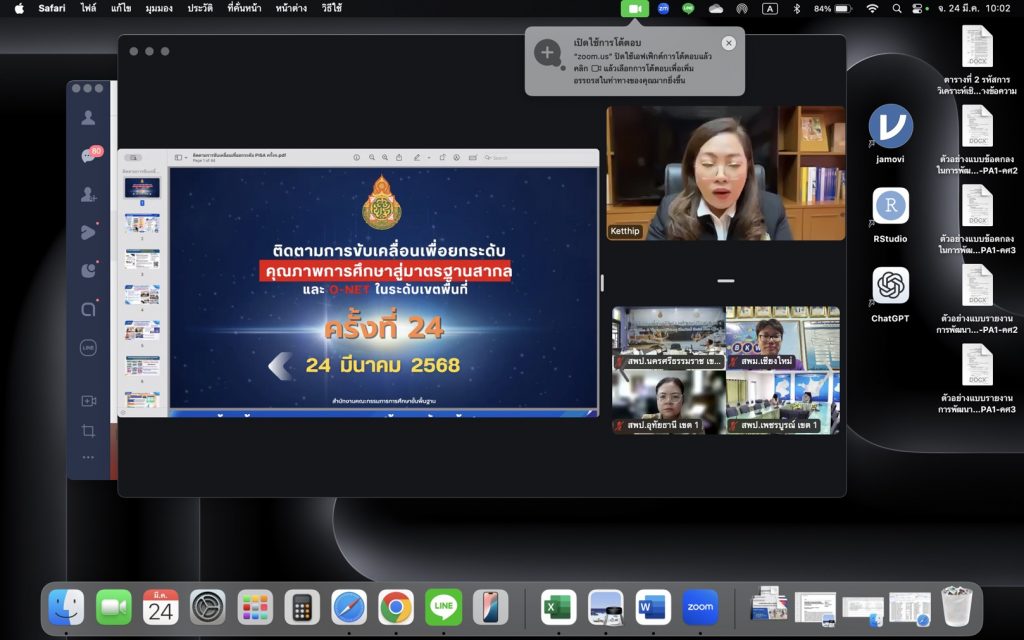Open Google Chrome from the Dock

pyautogui.click(x=396, y=607)
